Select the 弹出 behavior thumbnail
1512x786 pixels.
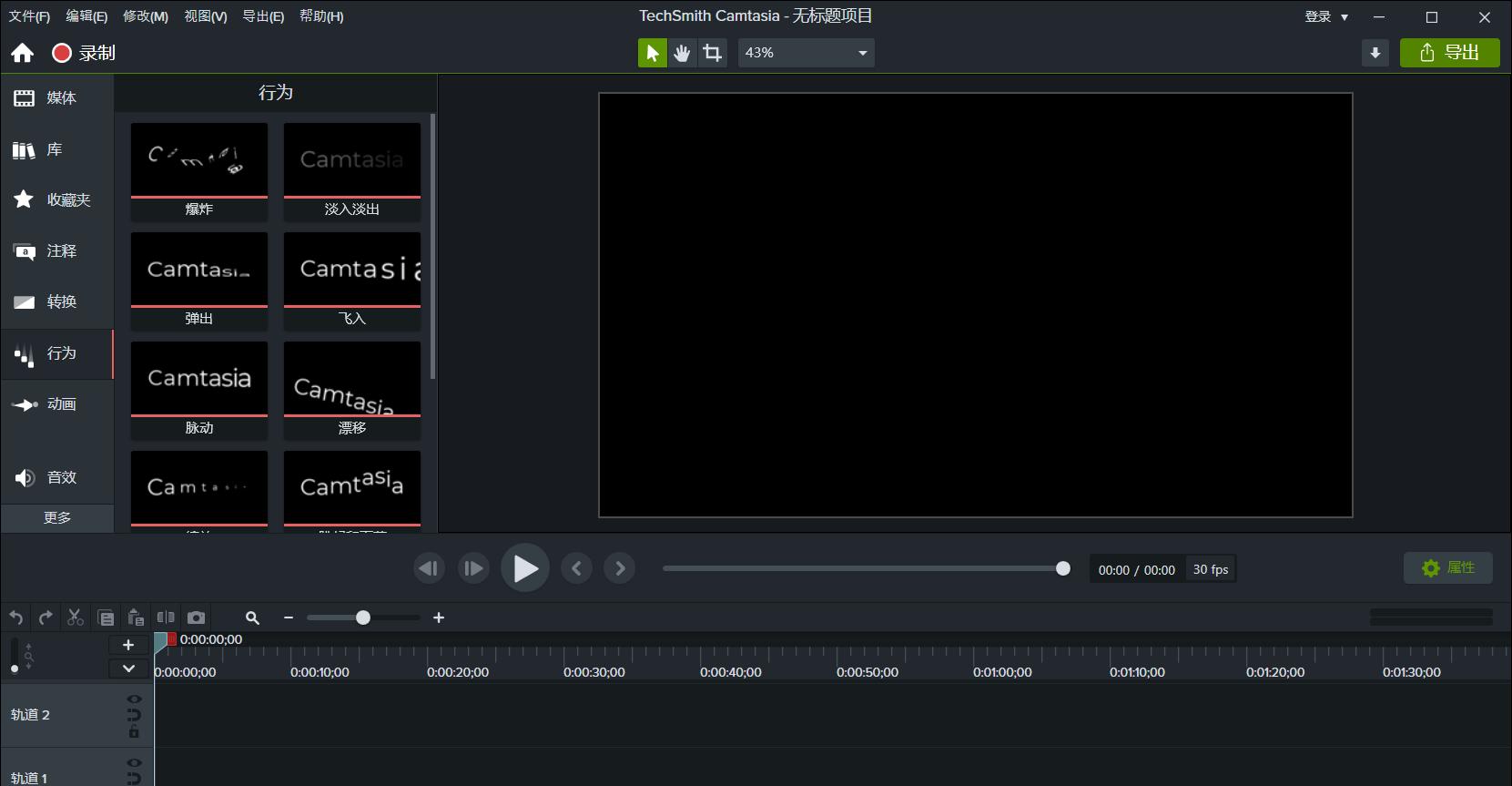pyautogui.click(x=199, y=281)
